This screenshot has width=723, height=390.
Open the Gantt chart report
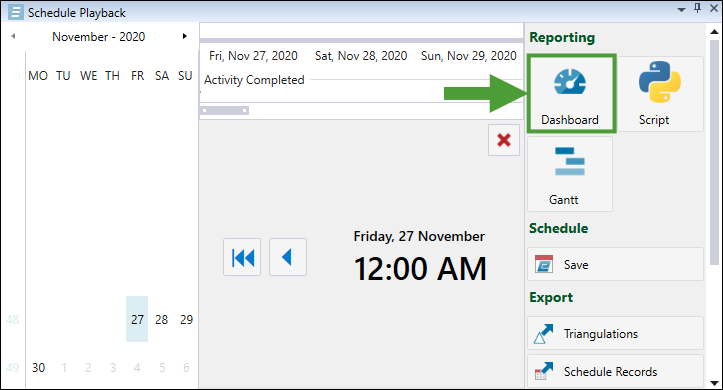pyautogui.click(x=570, y=174)
